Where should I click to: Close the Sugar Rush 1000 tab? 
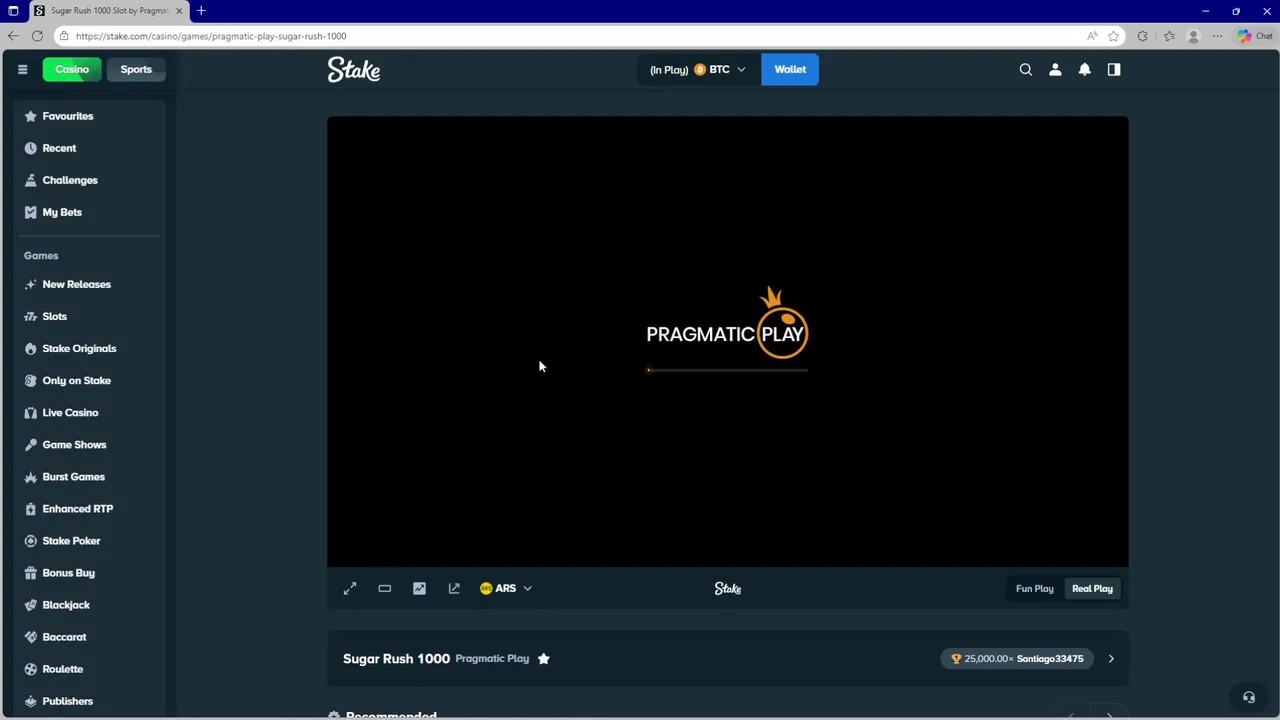(x=179, y=11)
